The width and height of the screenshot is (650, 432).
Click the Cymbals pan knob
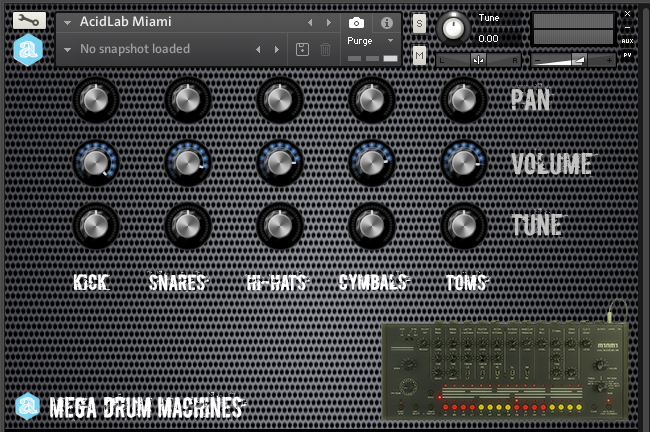(372, 100)
